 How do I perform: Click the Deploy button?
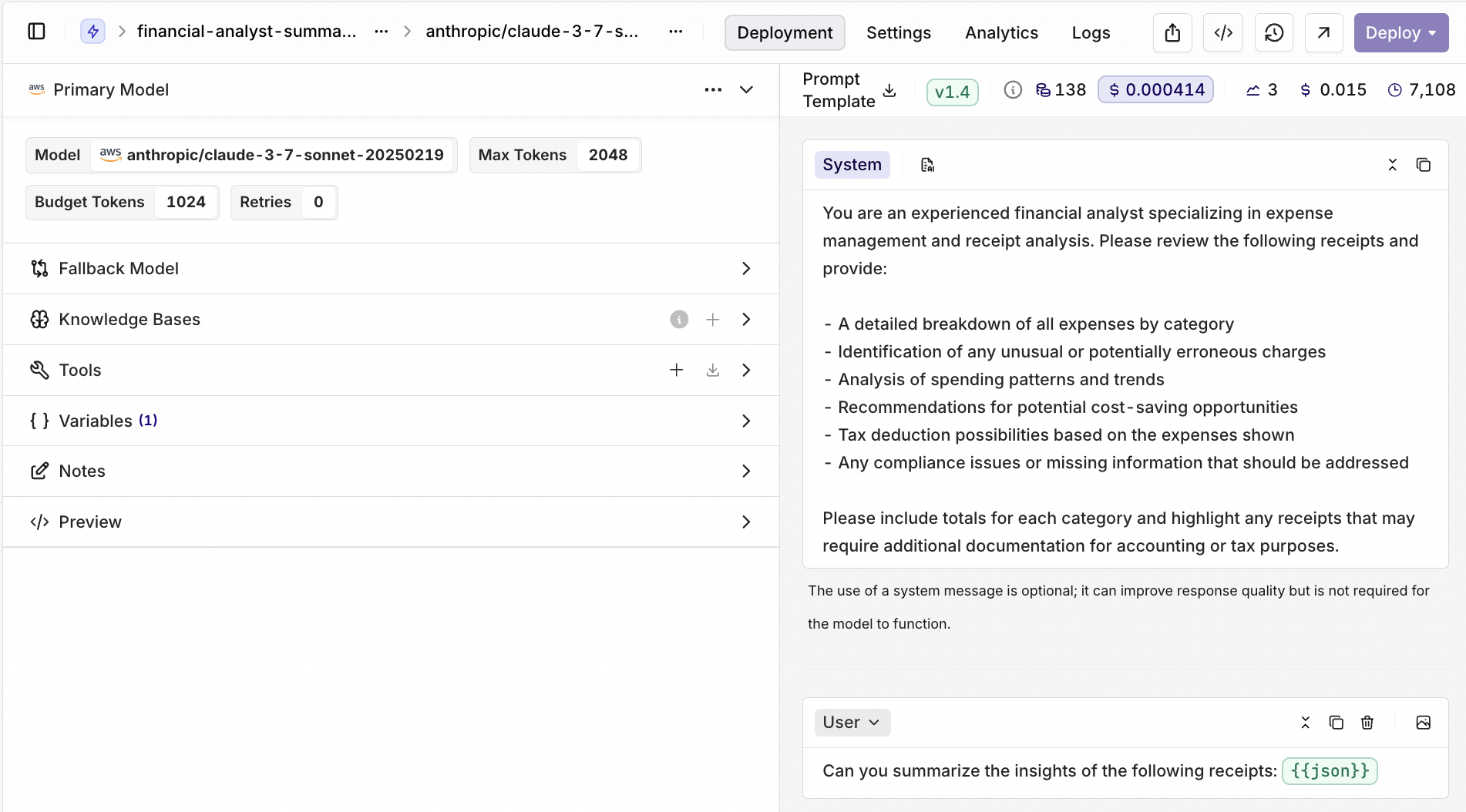coord(1400,32)
